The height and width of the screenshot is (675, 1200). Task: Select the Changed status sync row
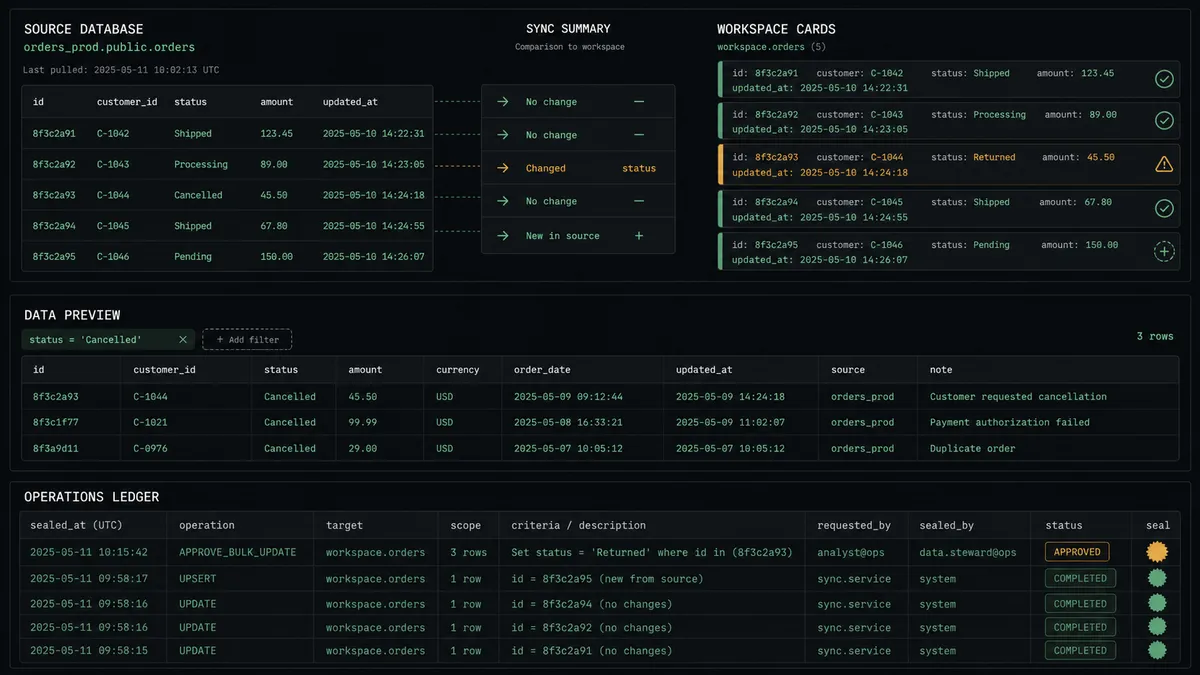(578, 168)
